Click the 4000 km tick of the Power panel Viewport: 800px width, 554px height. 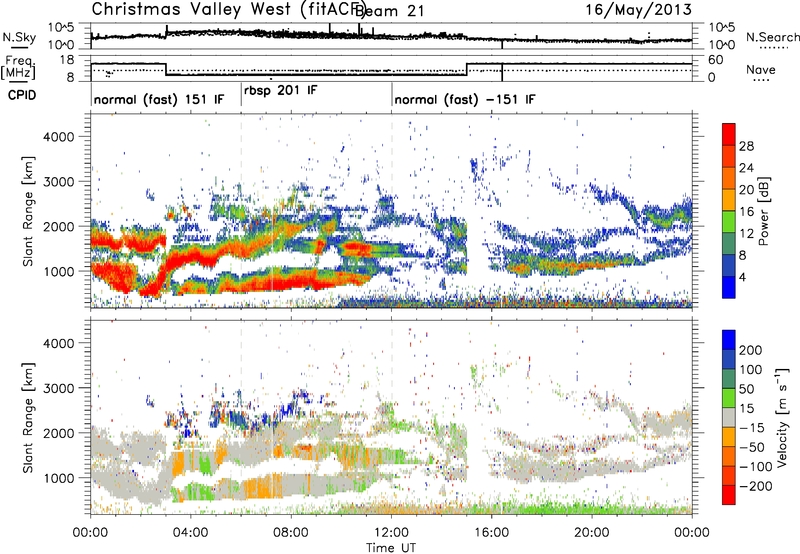coord(58,137)
